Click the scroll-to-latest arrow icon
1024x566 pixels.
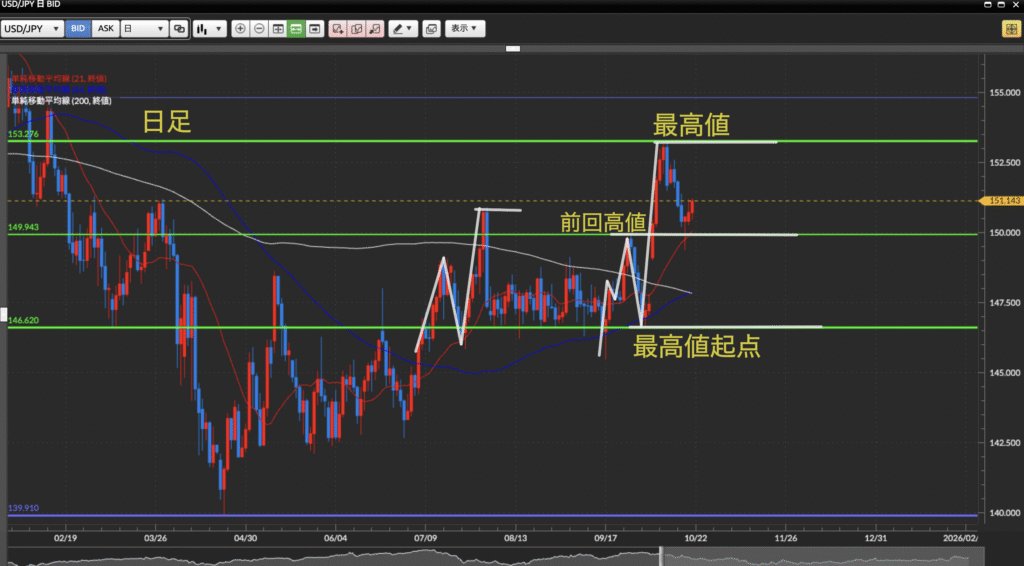[x=315, y=29]
